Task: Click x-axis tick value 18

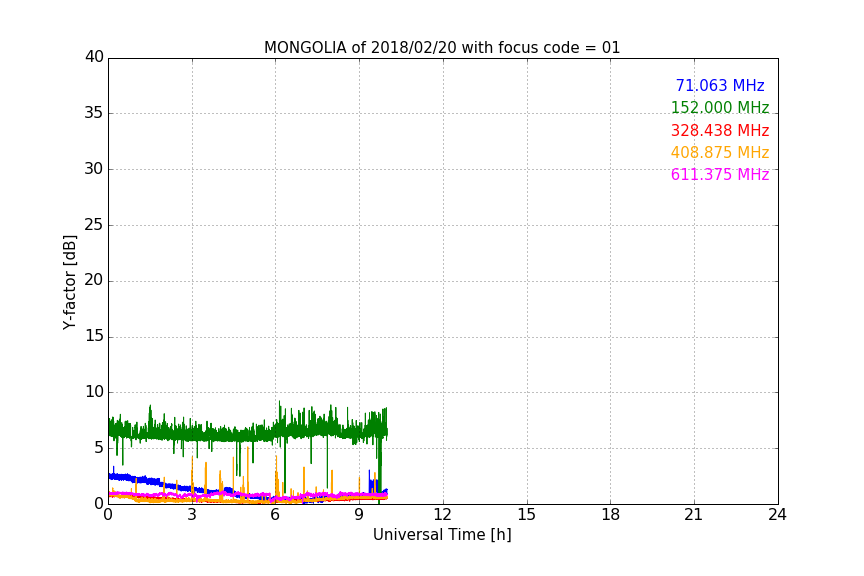Action: click(x=610, y=515)
